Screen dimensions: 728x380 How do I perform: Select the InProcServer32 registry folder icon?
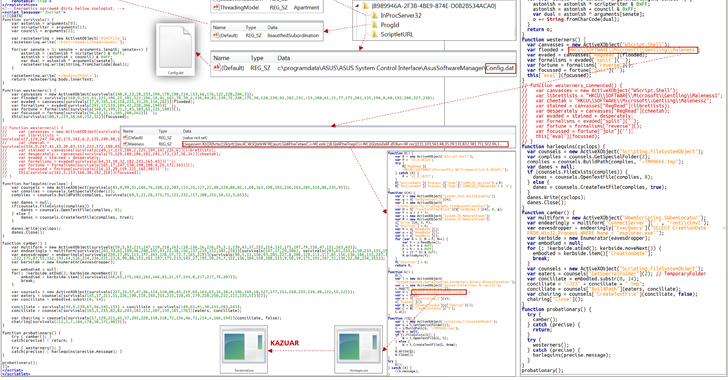click(374, 15)
